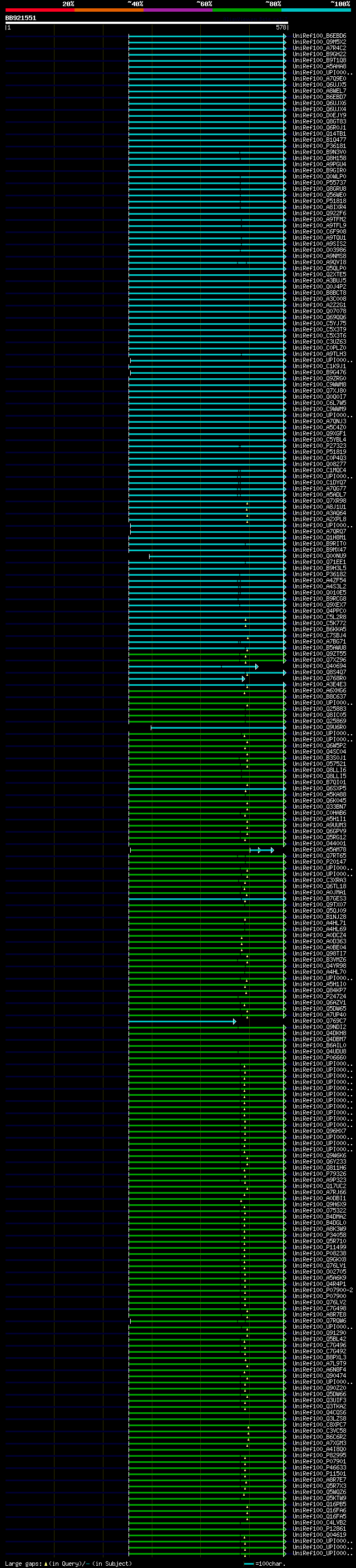This screenshot has height=1568, width=356.
Task: Select hit UniRef100_Q25883
Action: pos(319,709)
